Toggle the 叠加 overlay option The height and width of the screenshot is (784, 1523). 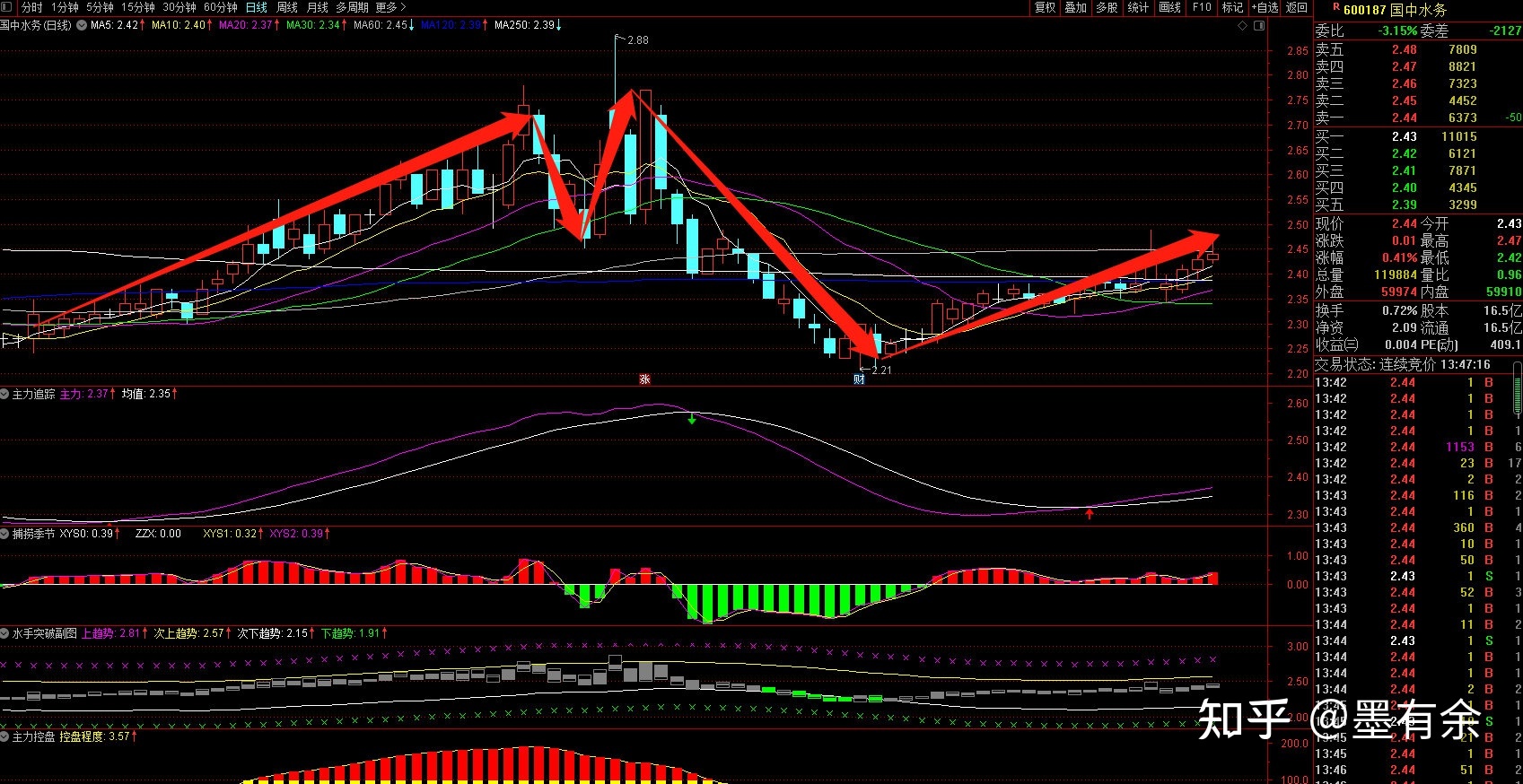[1075, 7]
